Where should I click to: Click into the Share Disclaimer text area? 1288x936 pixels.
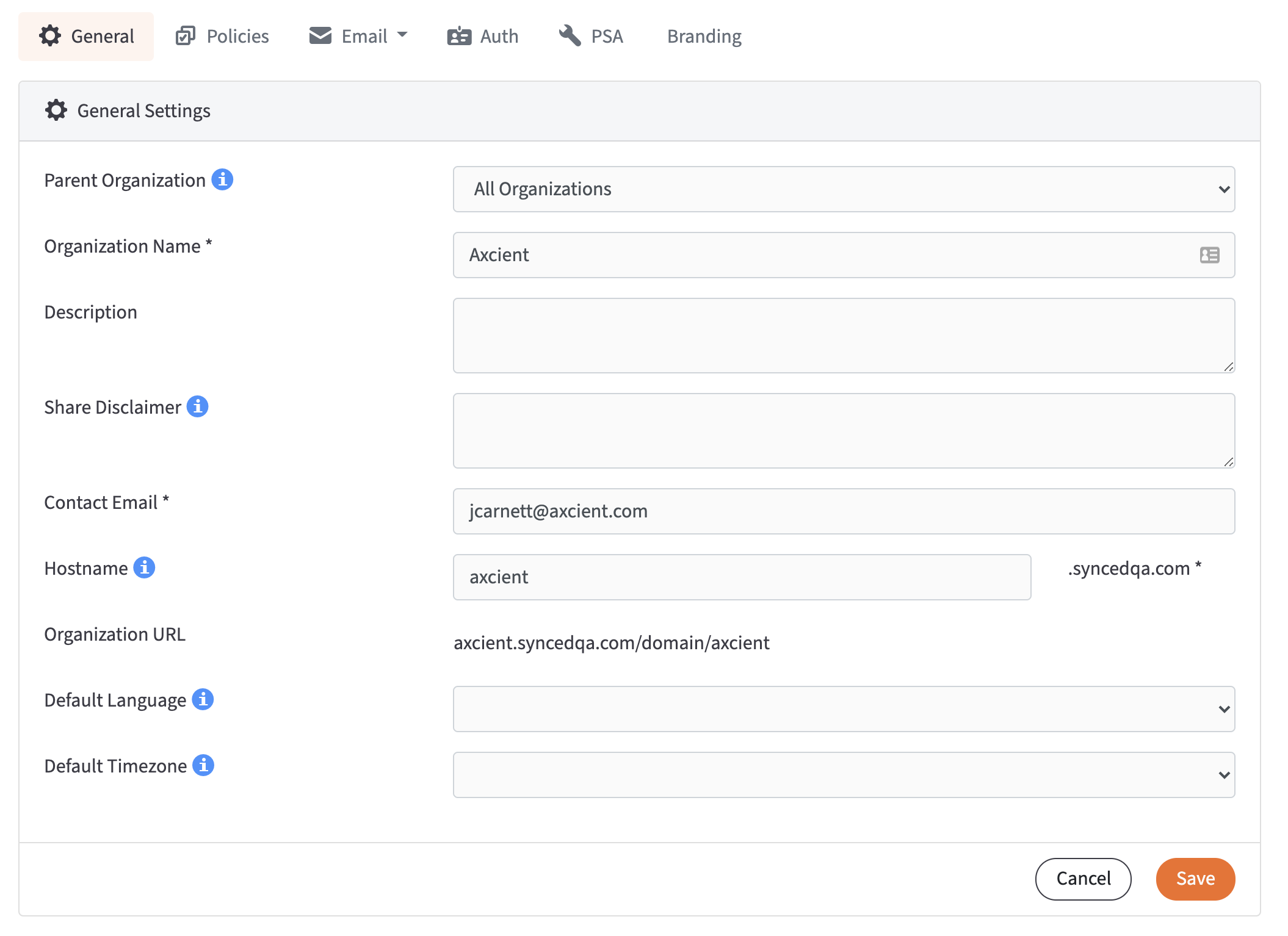(x=844, y=431)
